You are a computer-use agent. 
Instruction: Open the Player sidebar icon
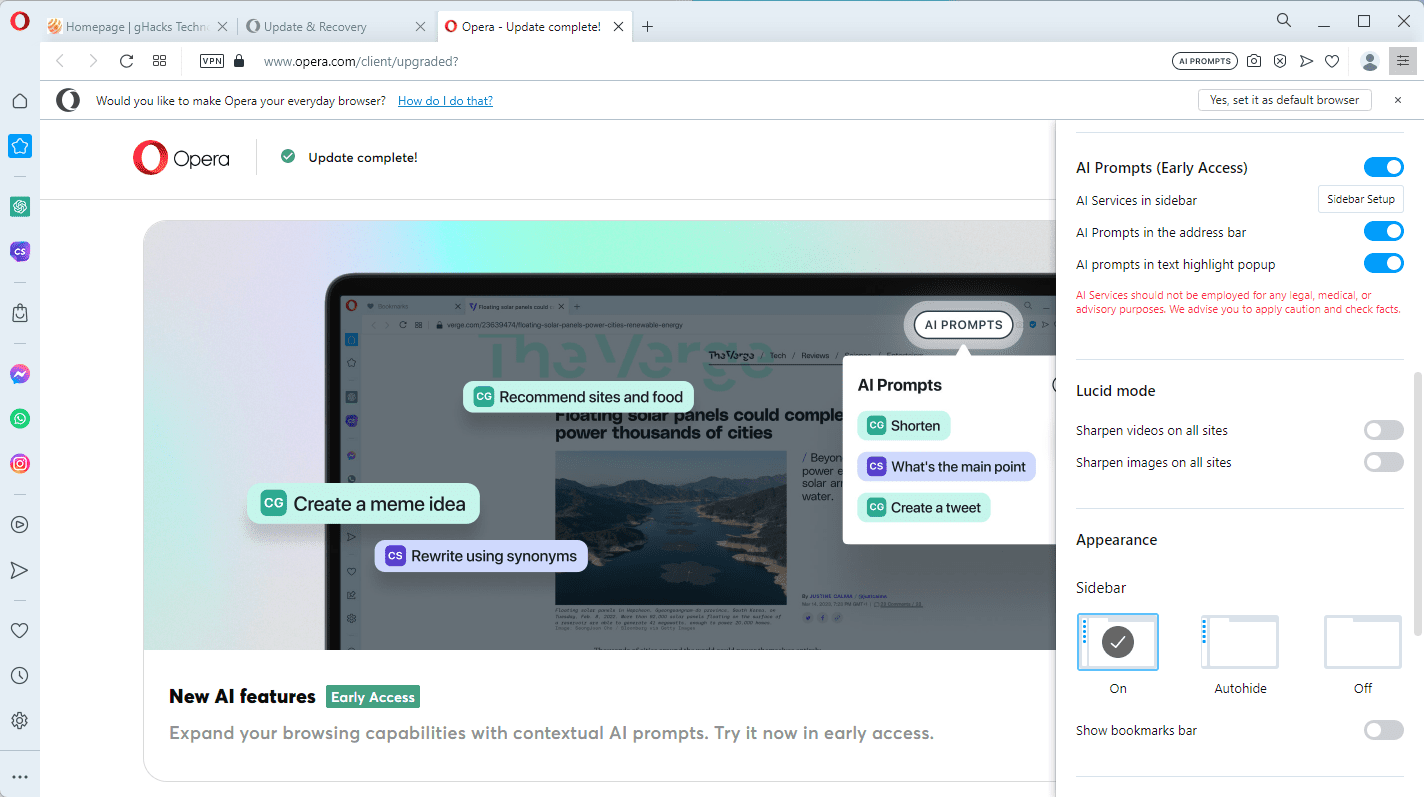point(20,524)
